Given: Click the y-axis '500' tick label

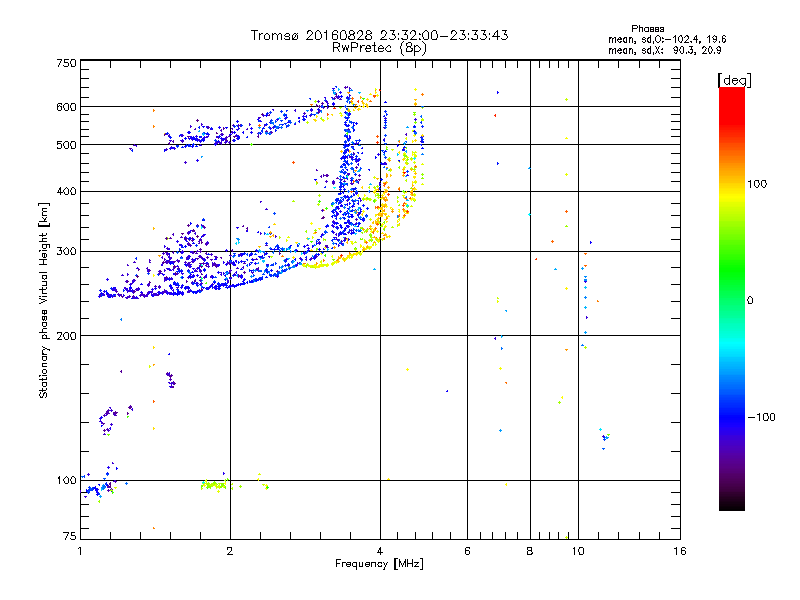Looking at the screenshot, I should point(66,145).
